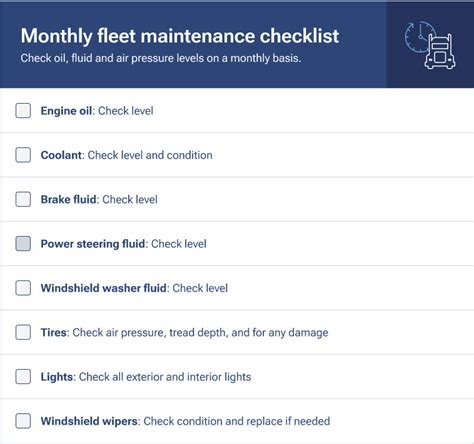The height and width of the screenshot is (444, 474).
Task: Select the Tires item description
Action: [x=184, y=332]
